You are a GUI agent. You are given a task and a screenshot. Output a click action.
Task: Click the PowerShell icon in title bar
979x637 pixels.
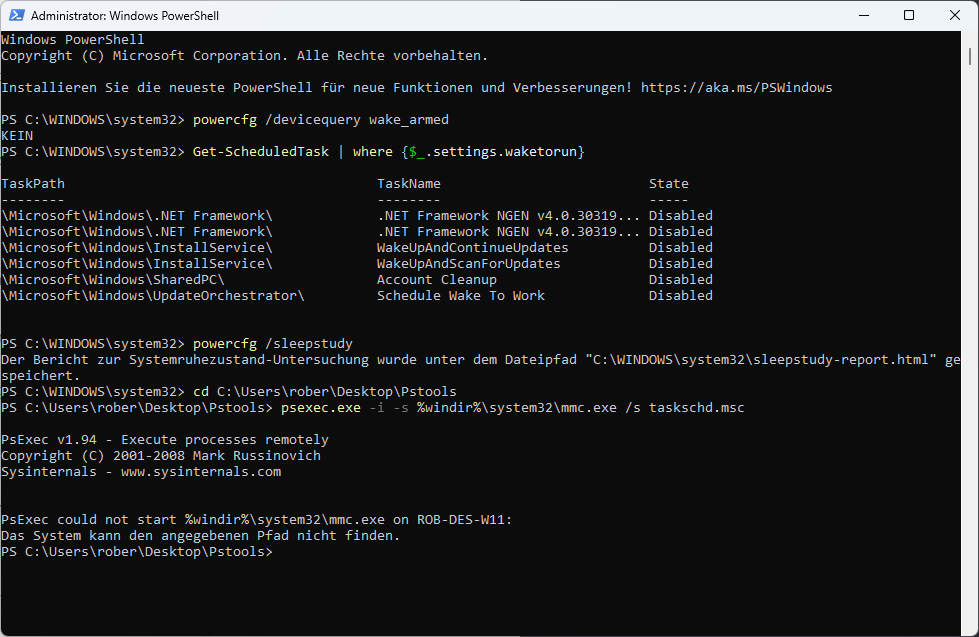coord(16,15)
